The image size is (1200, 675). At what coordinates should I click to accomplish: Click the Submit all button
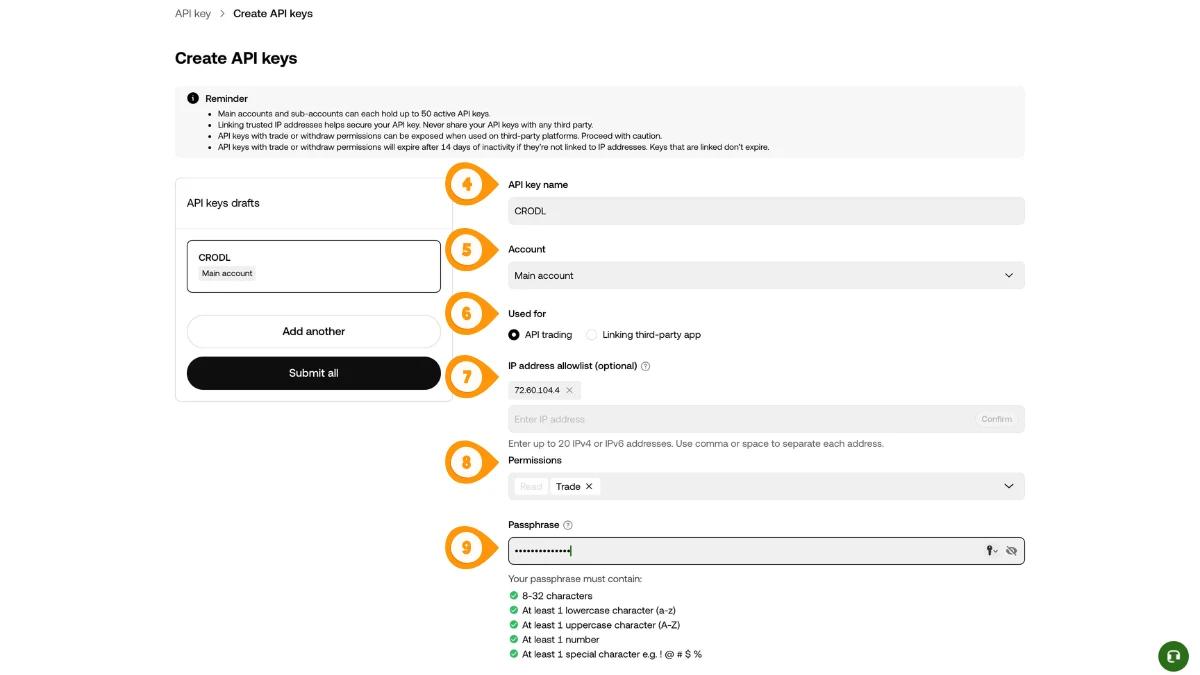(314, 373)
